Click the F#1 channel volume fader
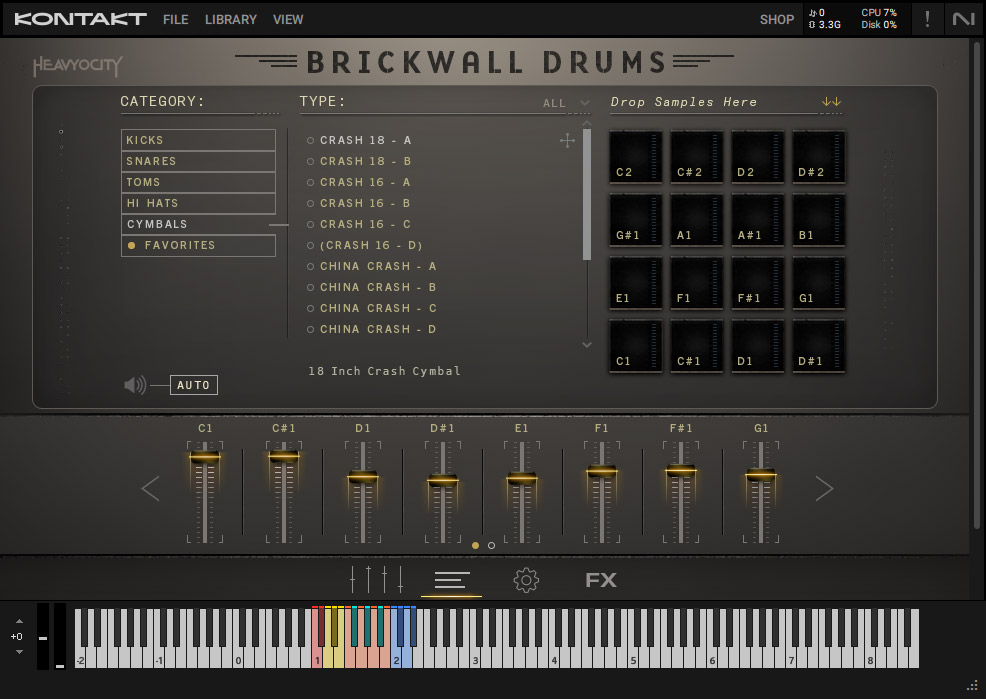The width and height of the screenshot is (986, 699). tap(681, 470)
